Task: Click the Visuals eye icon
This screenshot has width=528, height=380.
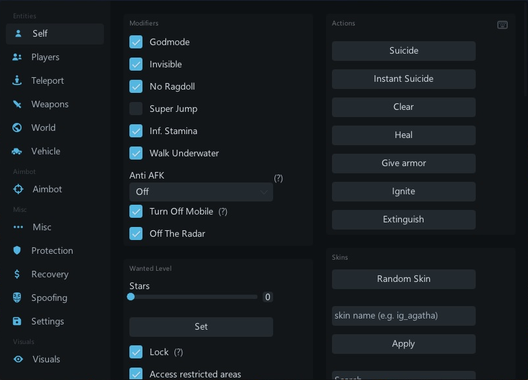Action: point(18,359)
